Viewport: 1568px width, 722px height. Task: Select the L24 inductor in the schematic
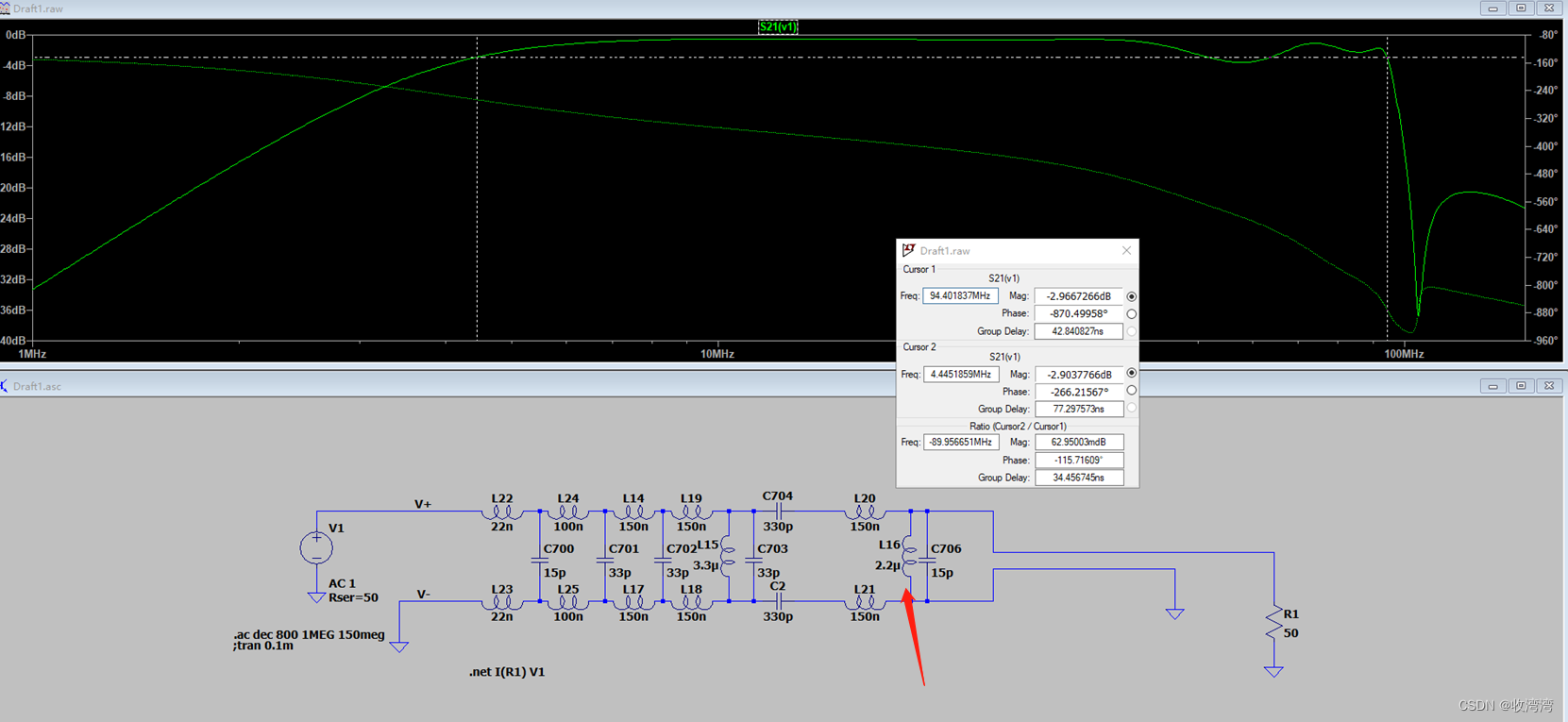point(568,512)
